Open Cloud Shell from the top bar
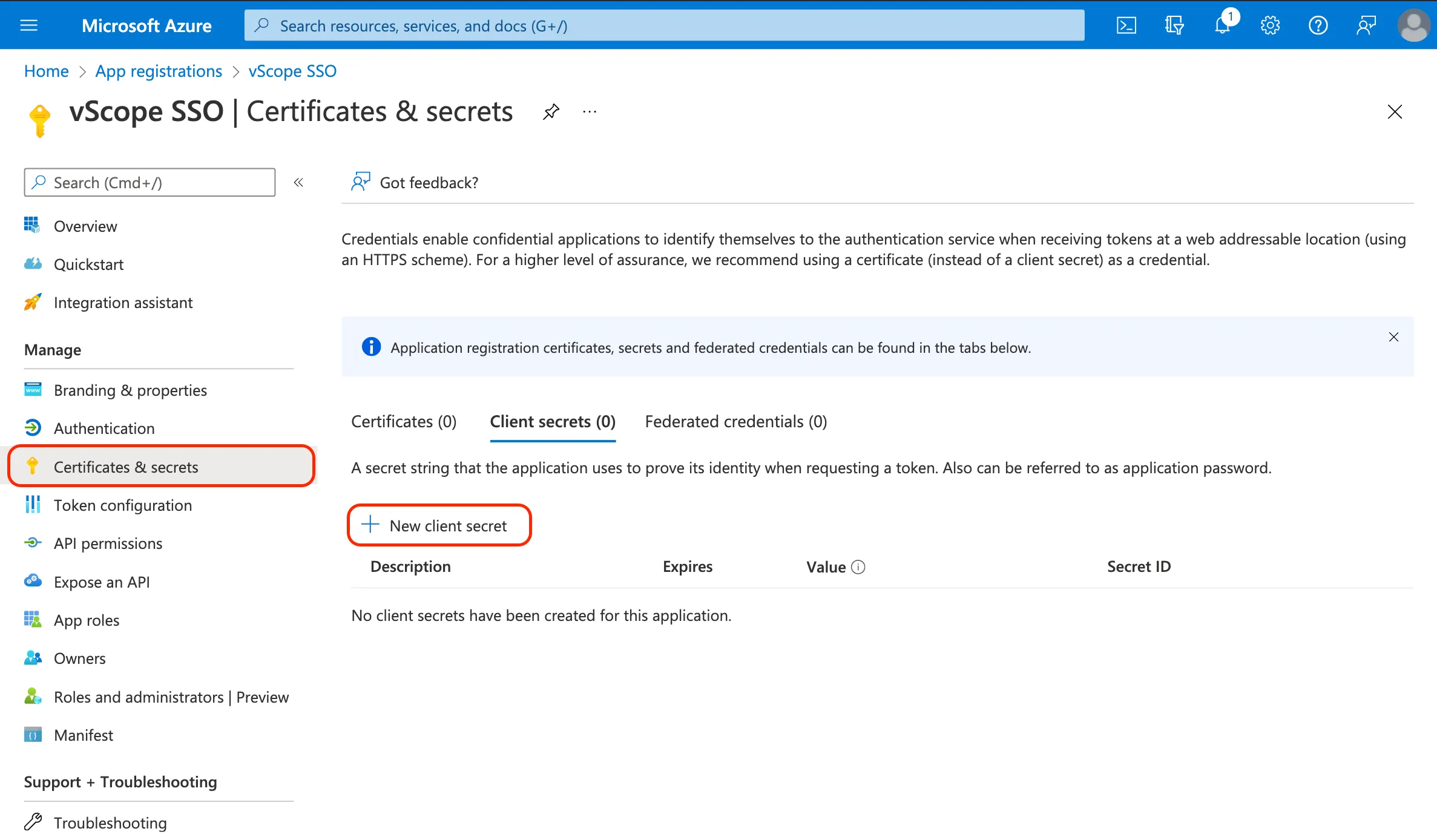This screenshot has width=1437, height=840. pyautogui.click(x=1126, y=25)
